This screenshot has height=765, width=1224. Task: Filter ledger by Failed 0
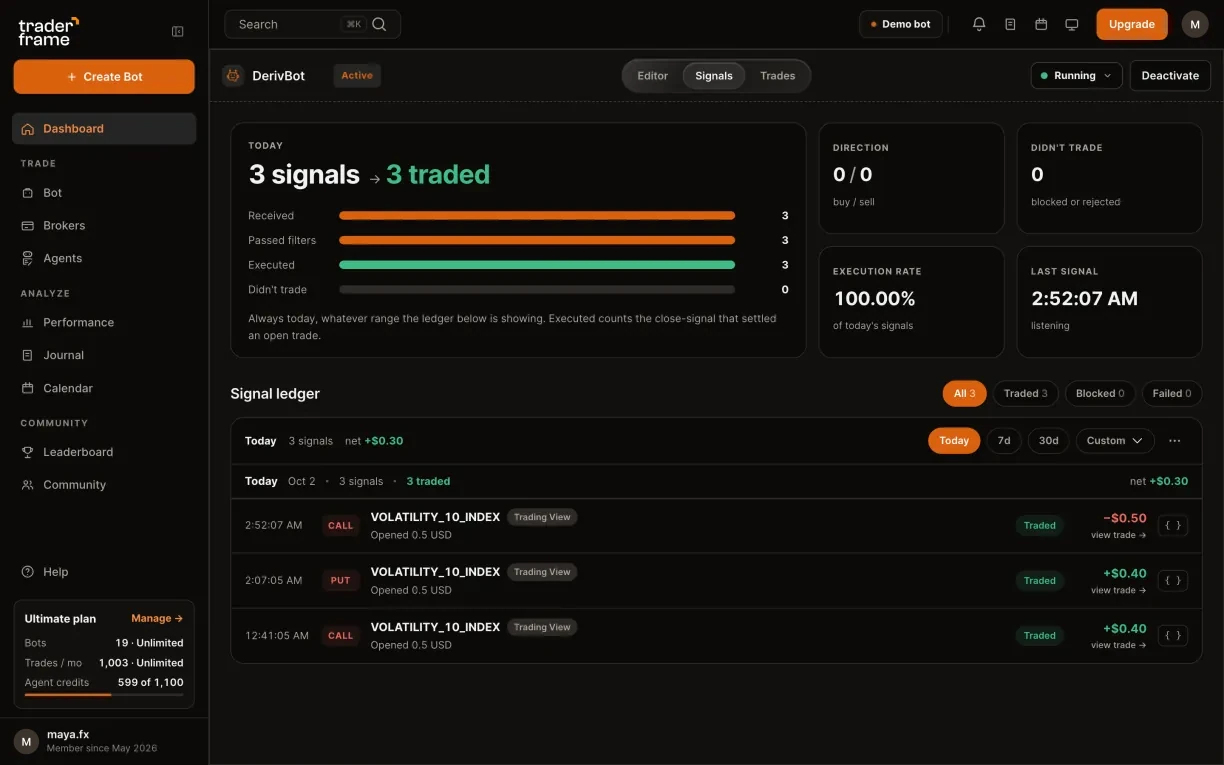(1172, 394)
